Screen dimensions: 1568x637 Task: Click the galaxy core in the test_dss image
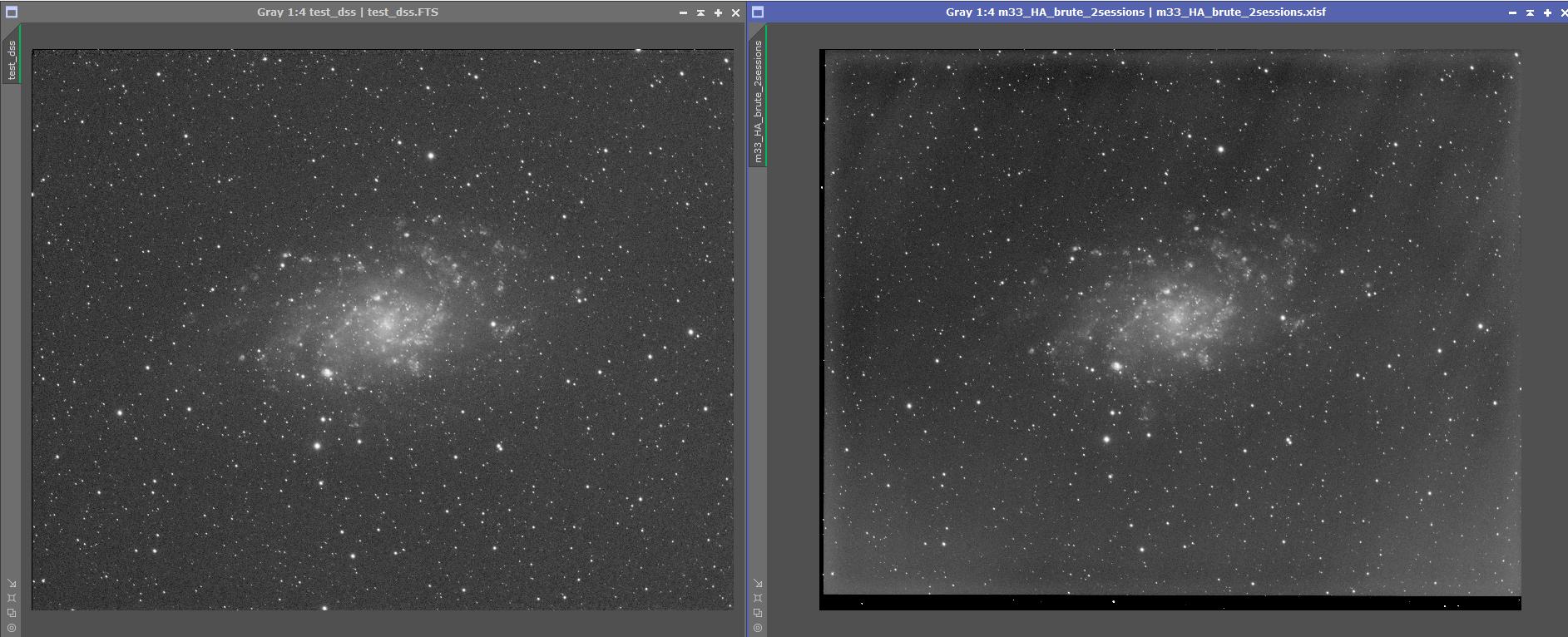click(x=385, y=323)
